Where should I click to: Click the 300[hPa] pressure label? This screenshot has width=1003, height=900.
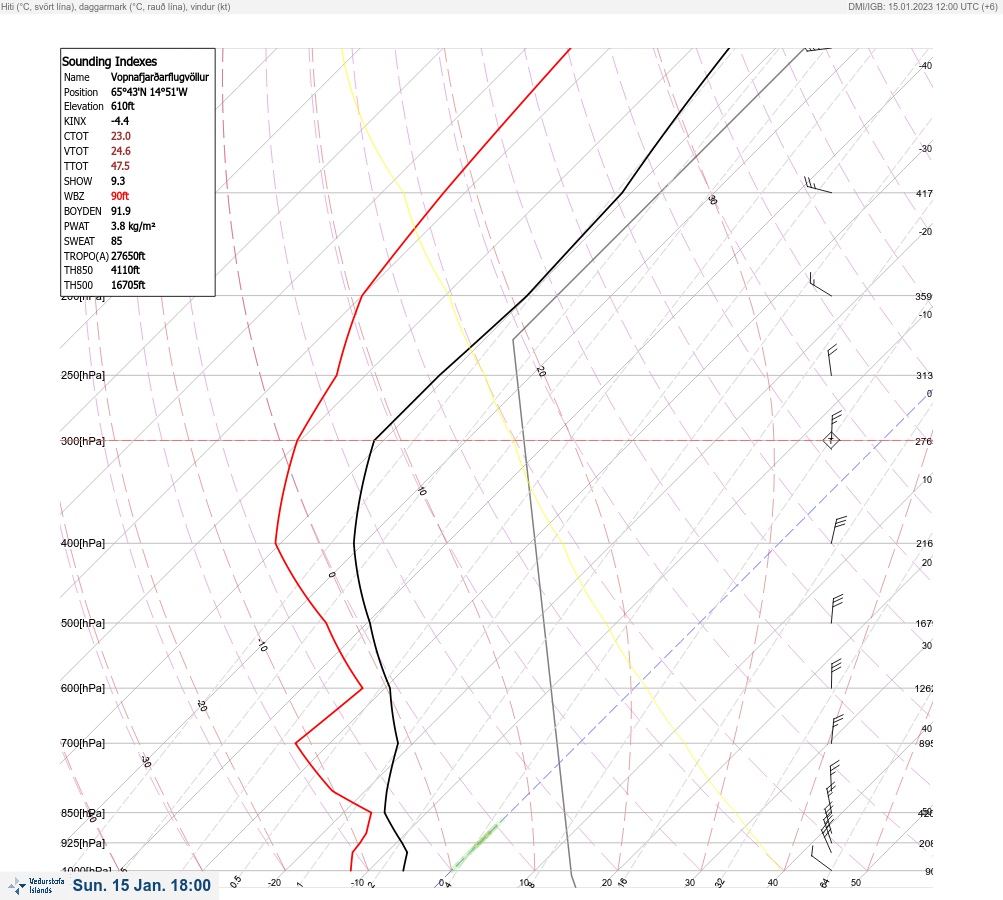pos(83,441)
